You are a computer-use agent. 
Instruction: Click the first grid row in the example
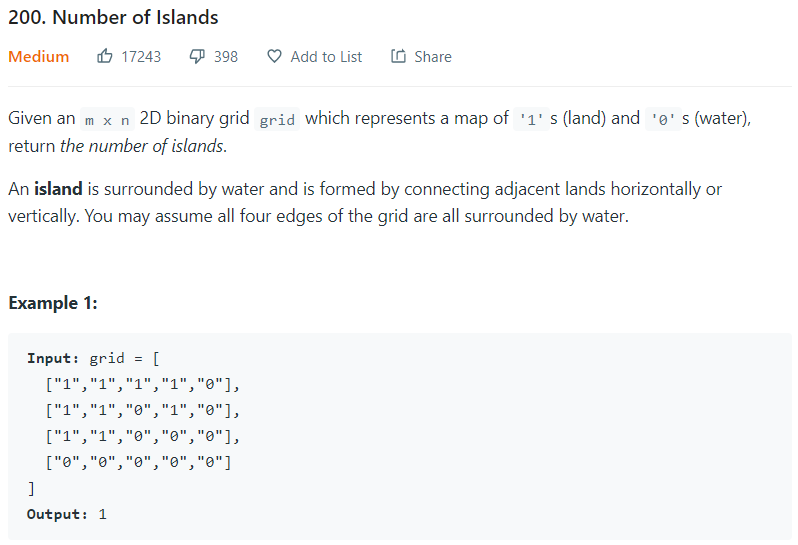(142, 384)
